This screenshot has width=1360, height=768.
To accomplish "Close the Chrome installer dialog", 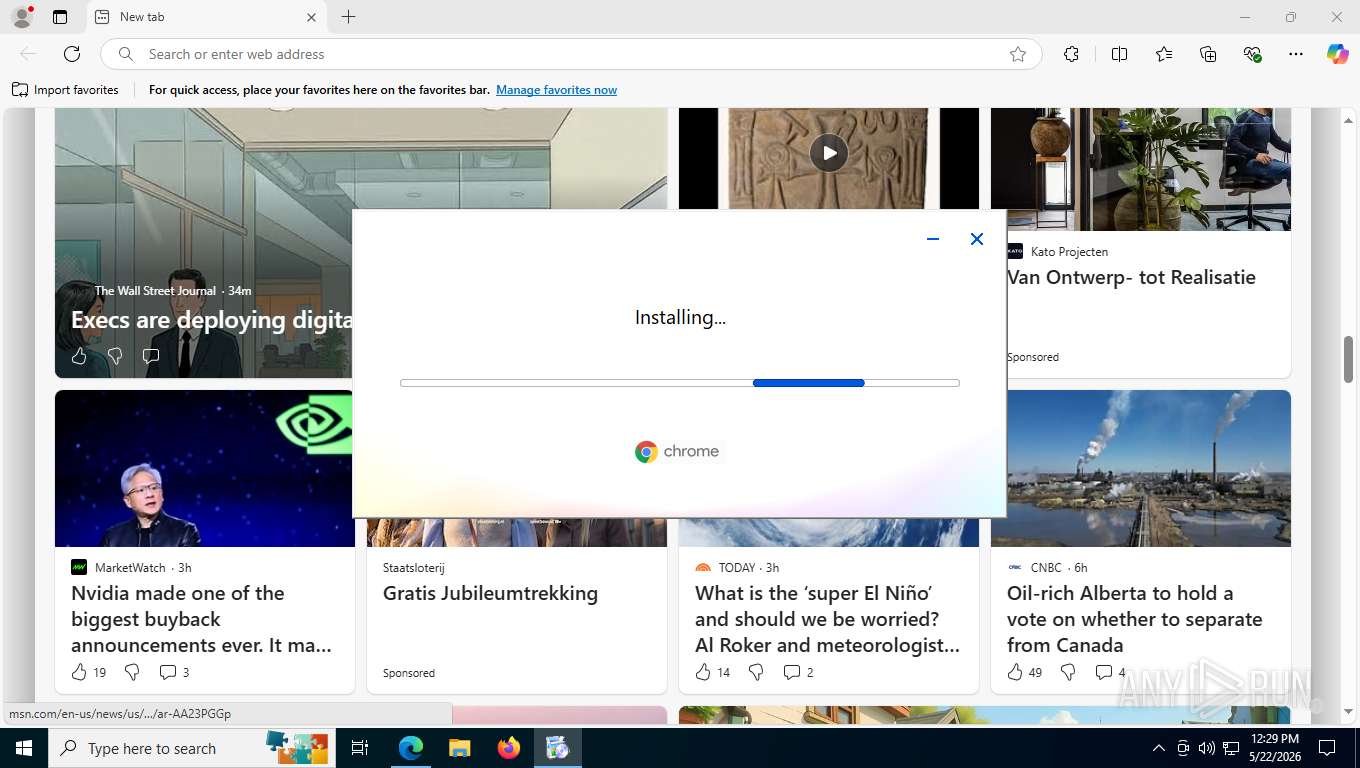I will [977, 239].
